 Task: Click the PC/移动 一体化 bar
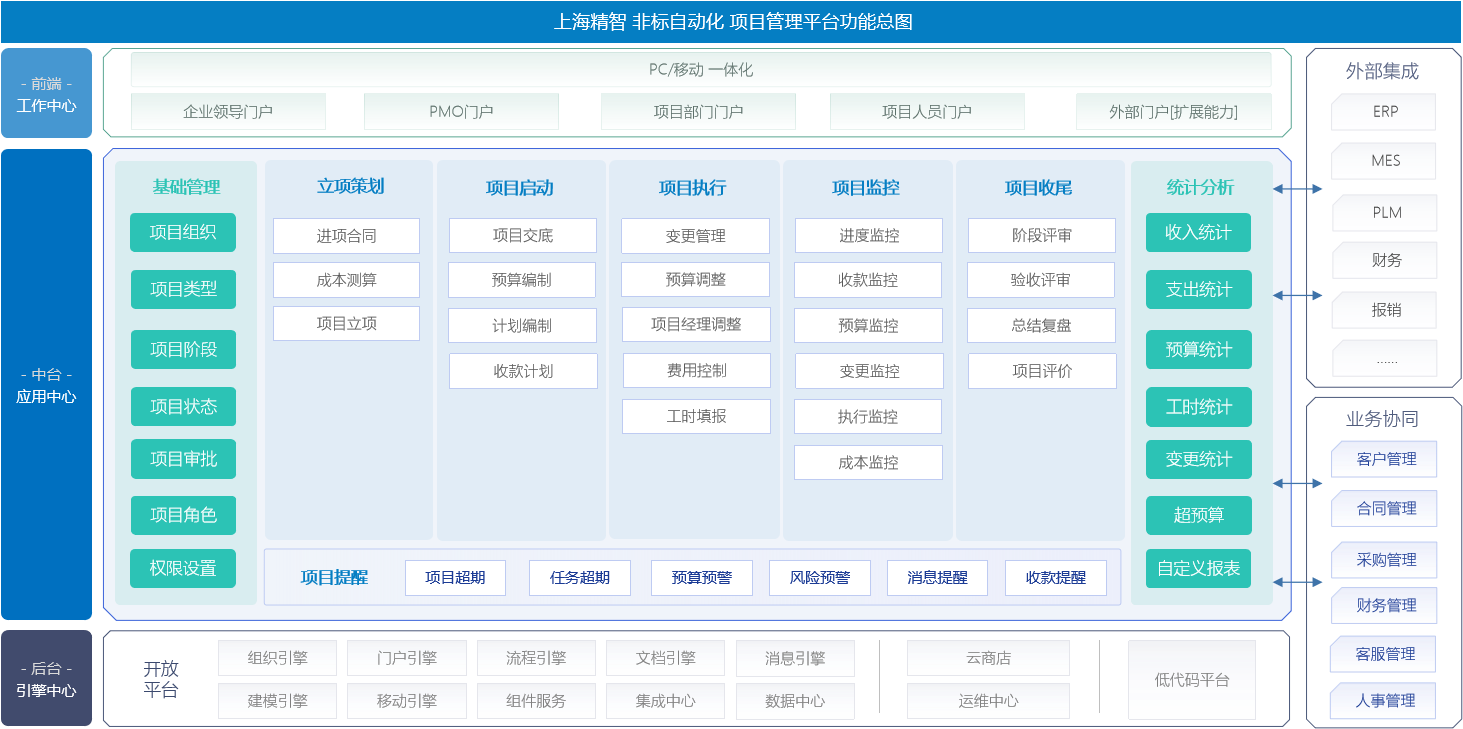click(701, 70)
